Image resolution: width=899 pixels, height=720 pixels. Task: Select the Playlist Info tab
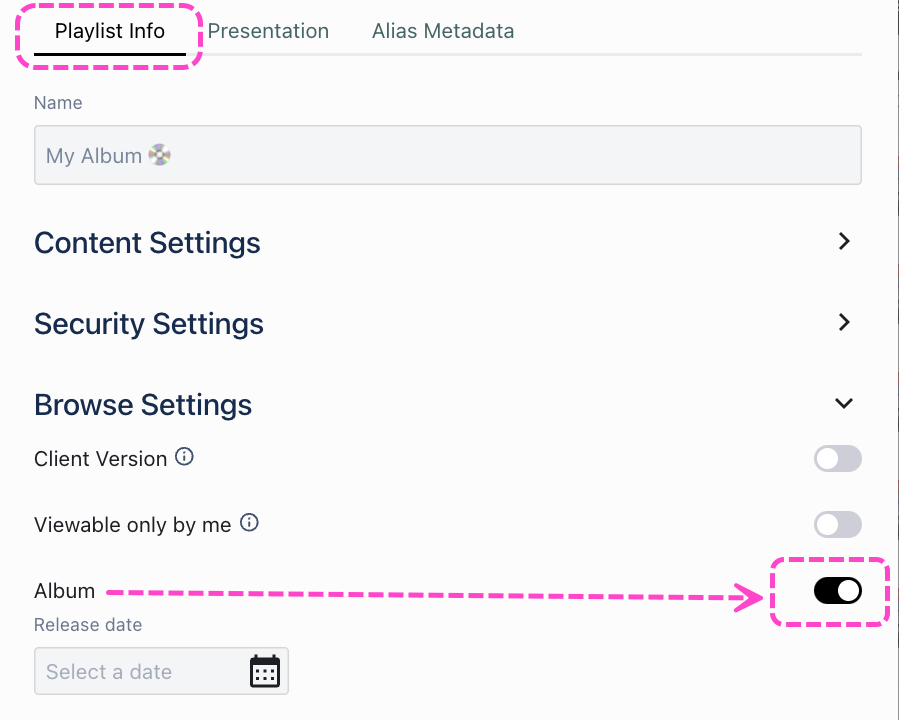(x=110, y=31)
